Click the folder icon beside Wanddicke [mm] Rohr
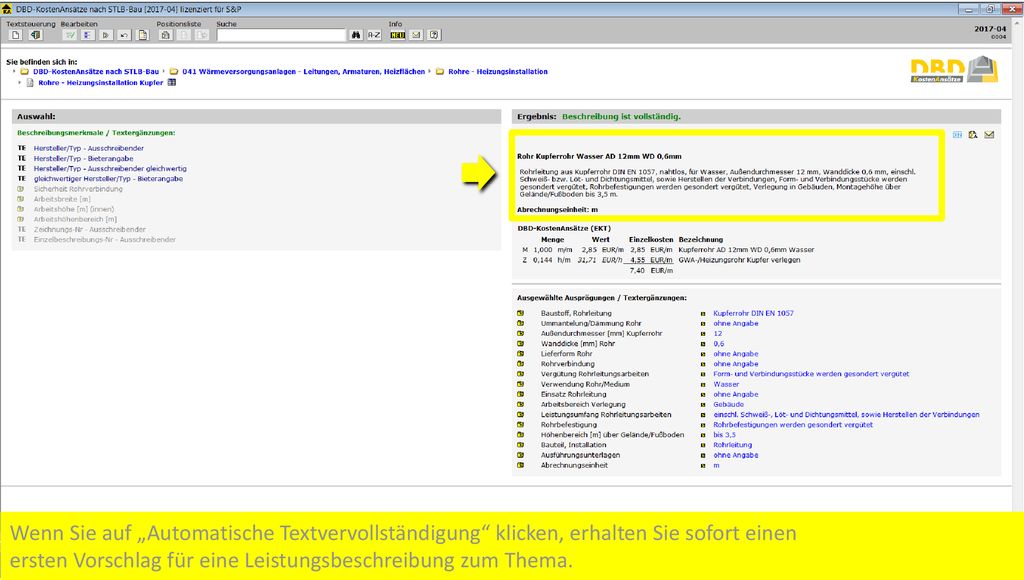The height and width of the screenshot is (580, 1024). [520, 344]
